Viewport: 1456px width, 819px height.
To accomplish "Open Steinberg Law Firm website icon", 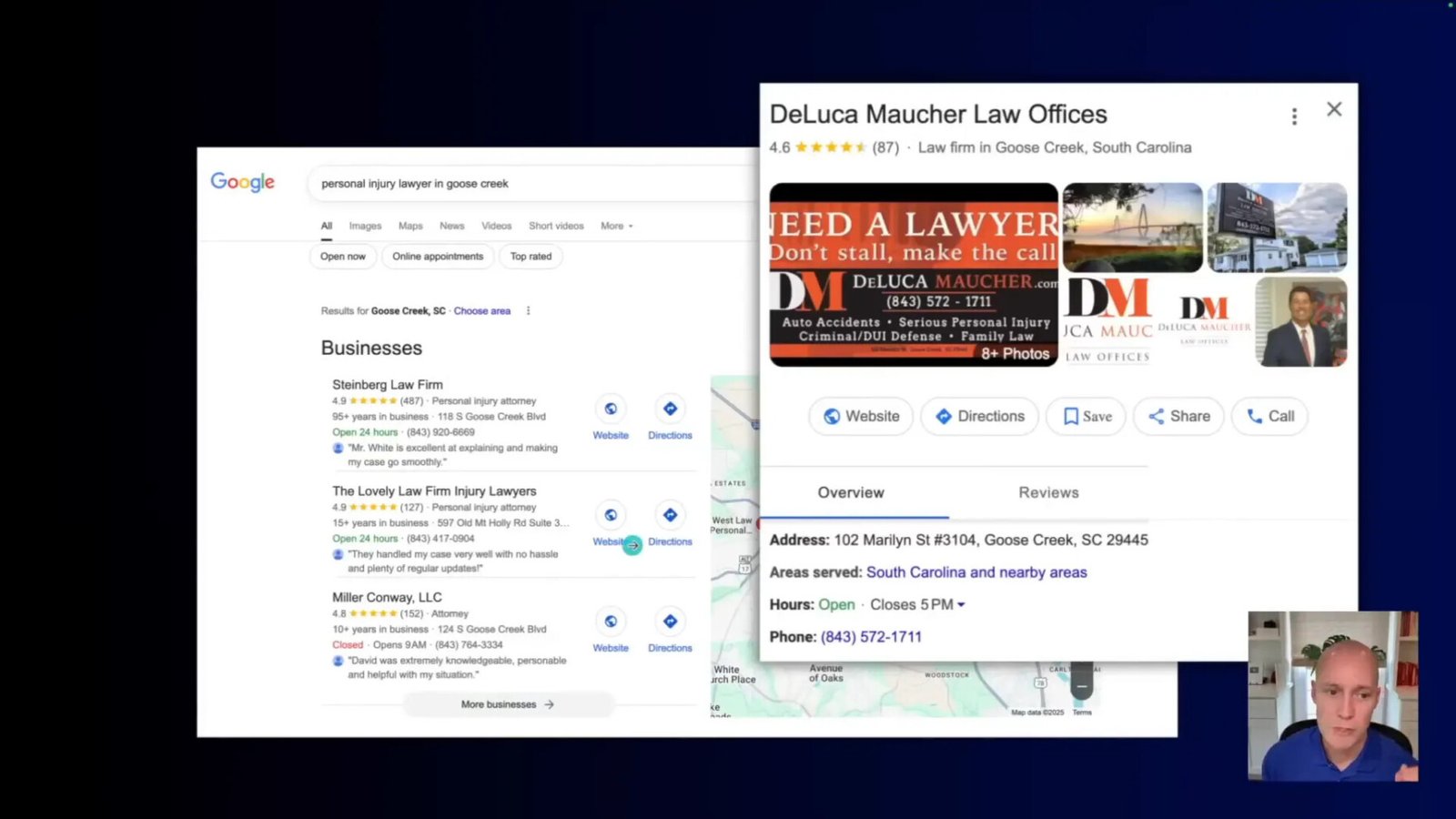I will click(x=611, y=409).
